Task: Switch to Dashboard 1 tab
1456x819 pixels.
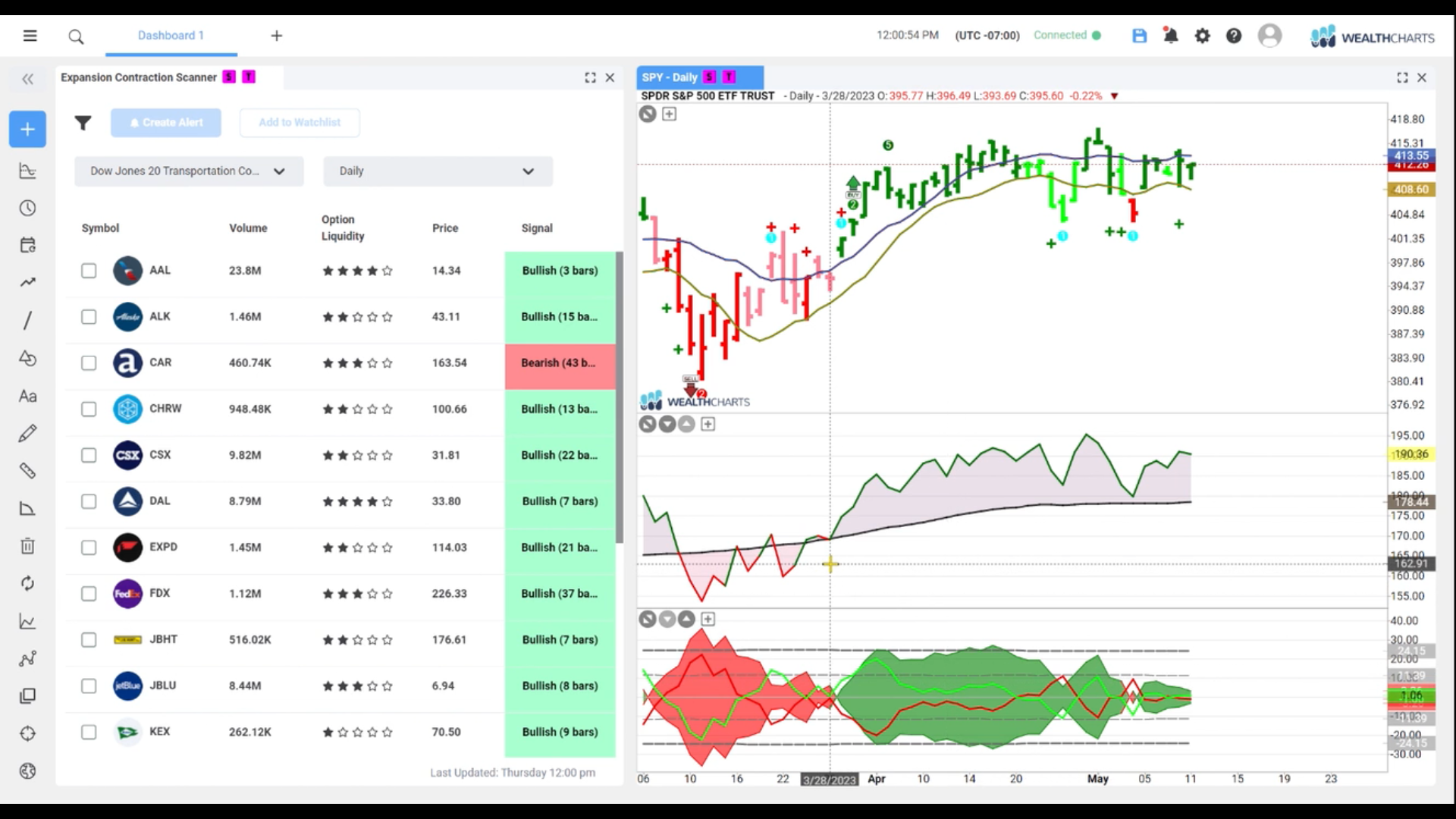Action: (171, 36)
